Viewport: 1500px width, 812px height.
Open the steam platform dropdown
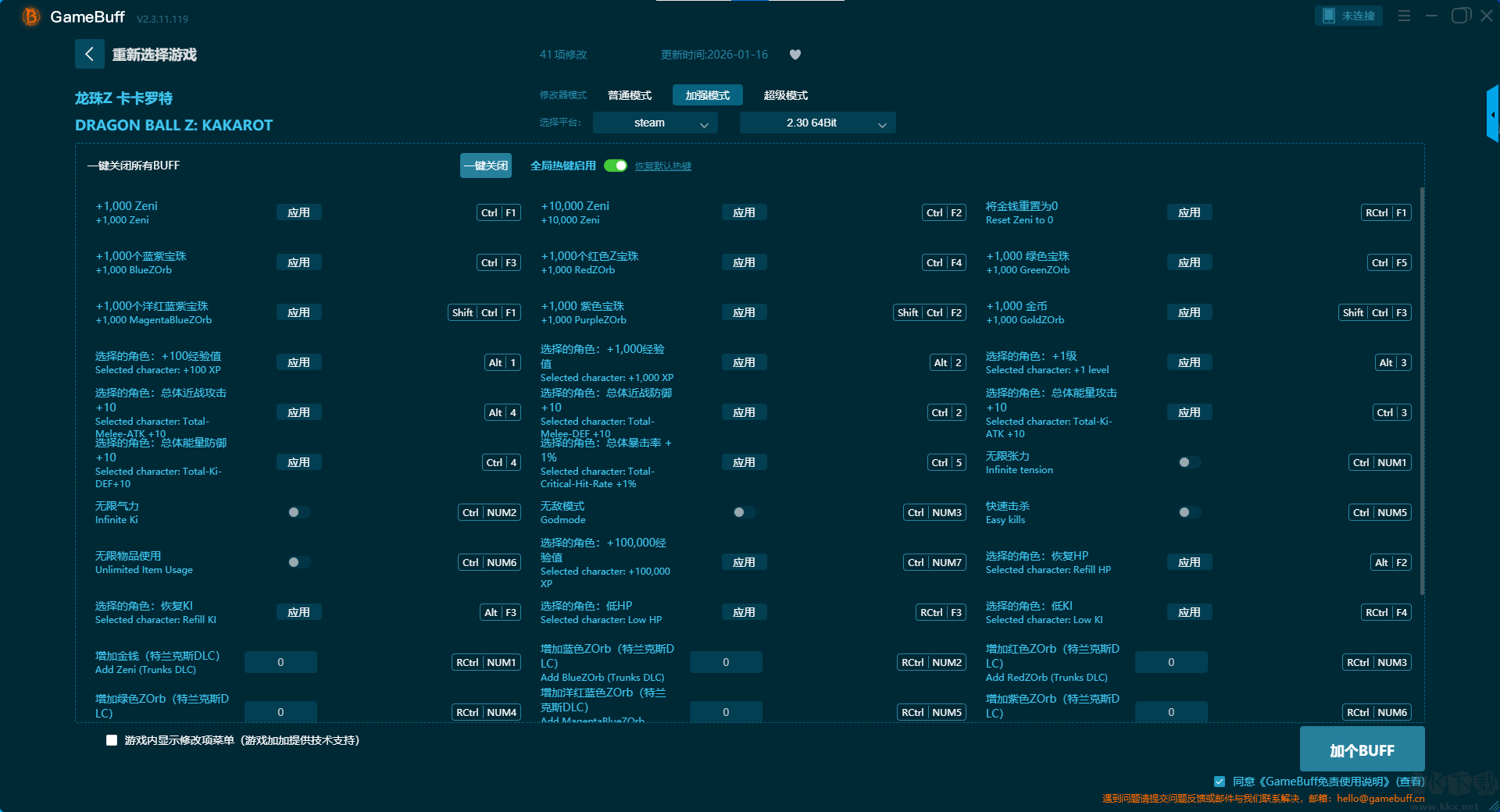tap(655, 123)
